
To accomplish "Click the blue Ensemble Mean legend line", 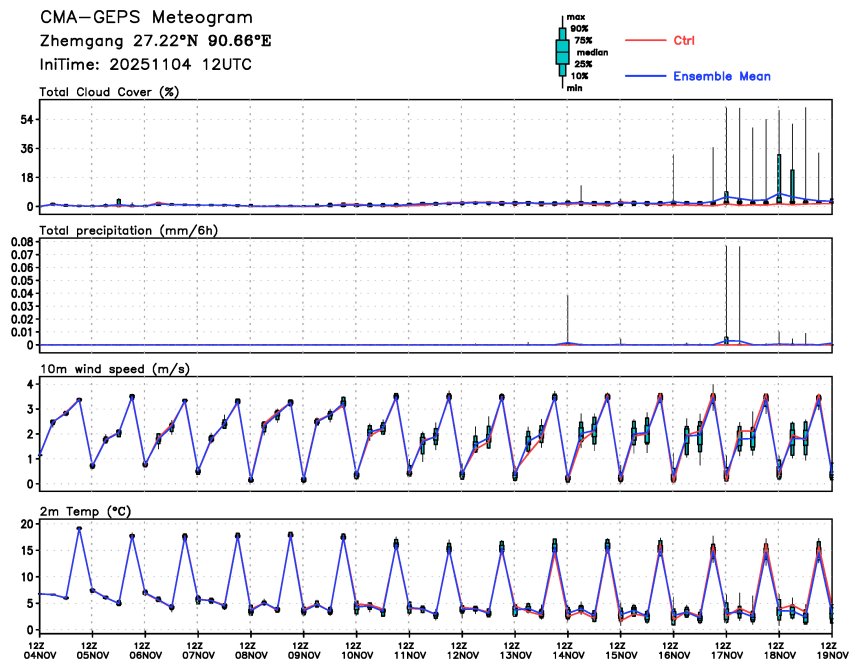I will pos(645,76).
